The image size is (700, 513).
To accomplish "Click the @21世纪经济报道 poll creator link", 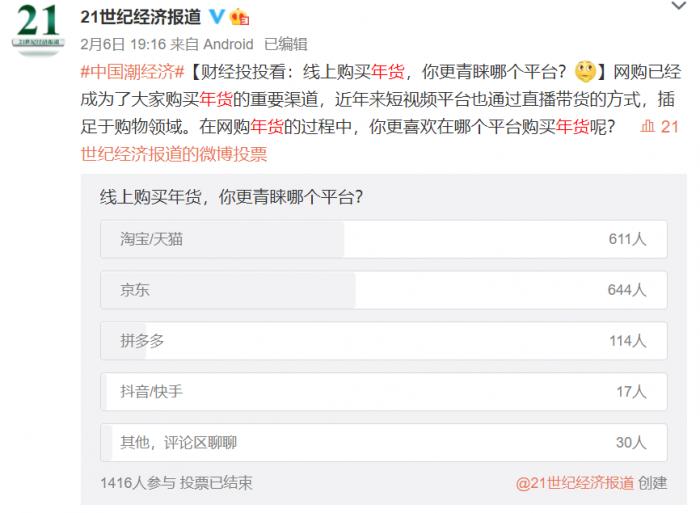I will tap(574, 482).
